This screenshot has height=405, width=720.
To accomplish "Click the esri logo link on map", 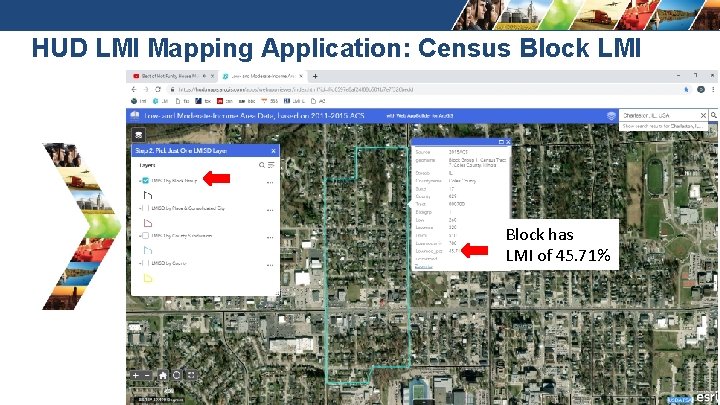I will (707, 397).
